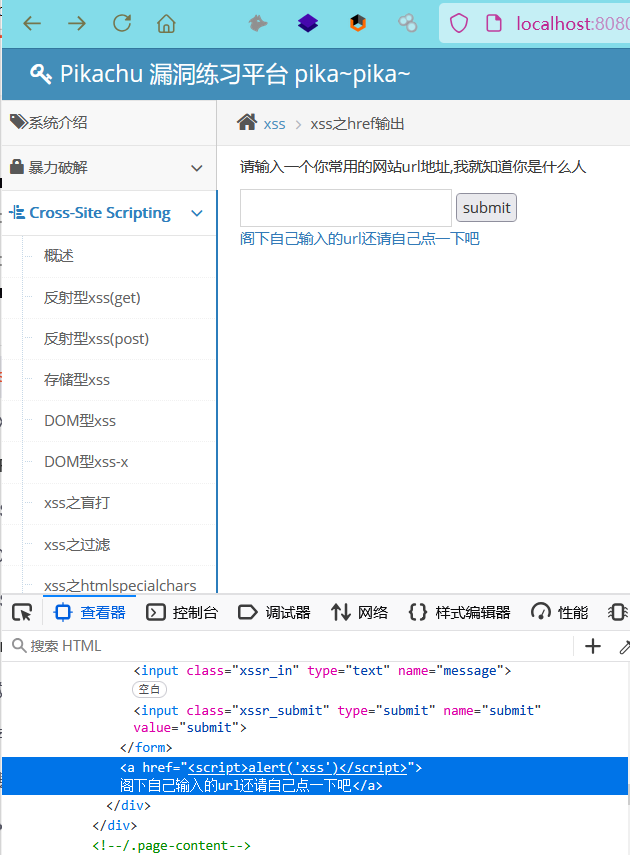
Task: Open the 存储型xss page
Action: [77, 380]
